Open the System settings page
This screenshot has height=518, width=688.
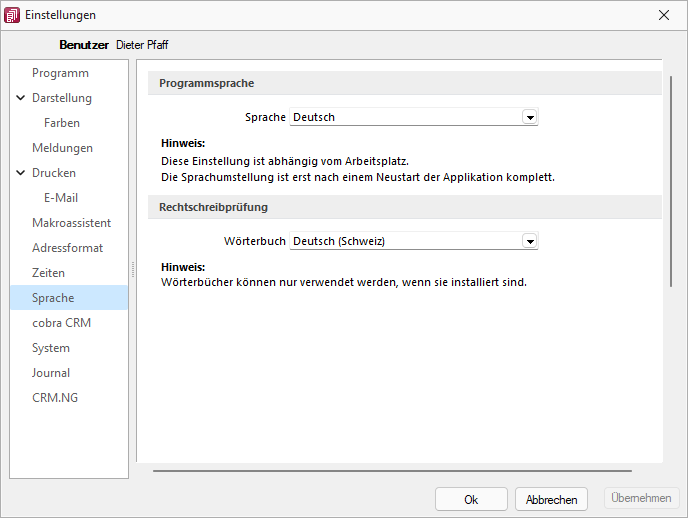point(51,348)
